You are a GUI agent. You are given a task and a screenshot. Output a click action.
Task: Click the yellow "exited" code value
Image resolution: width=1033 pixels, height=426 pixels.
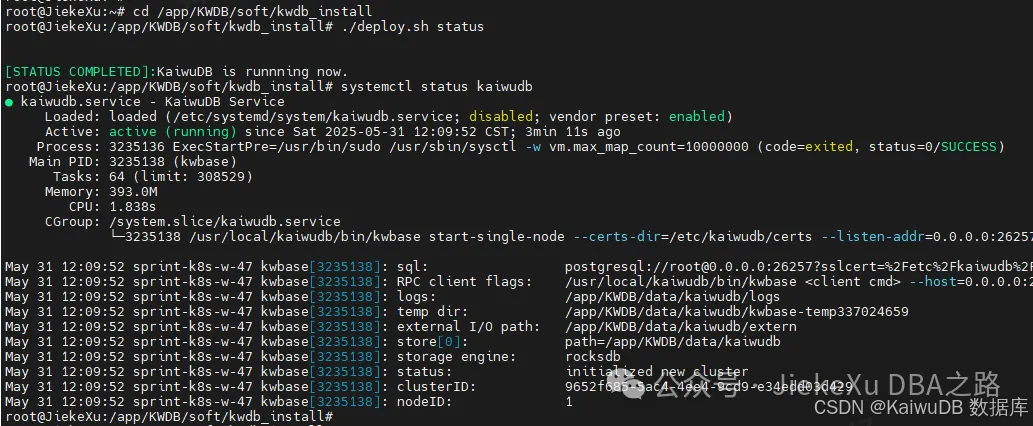point(828,147)
